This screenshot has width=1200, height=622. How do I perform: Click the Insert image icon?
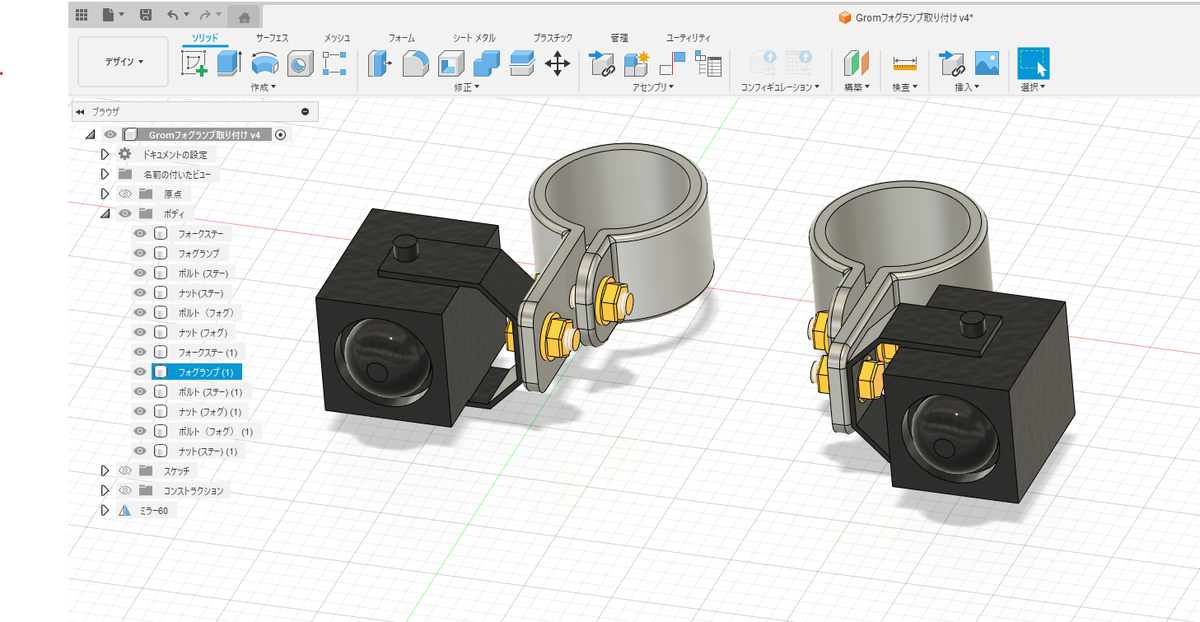(x=987, y=64)
